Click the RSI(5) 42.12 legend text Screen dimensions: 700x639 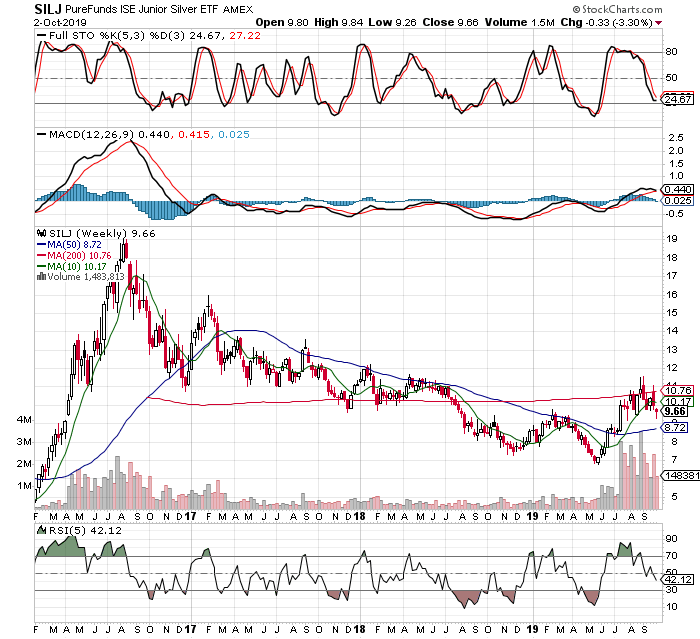(x=85, y=530)
